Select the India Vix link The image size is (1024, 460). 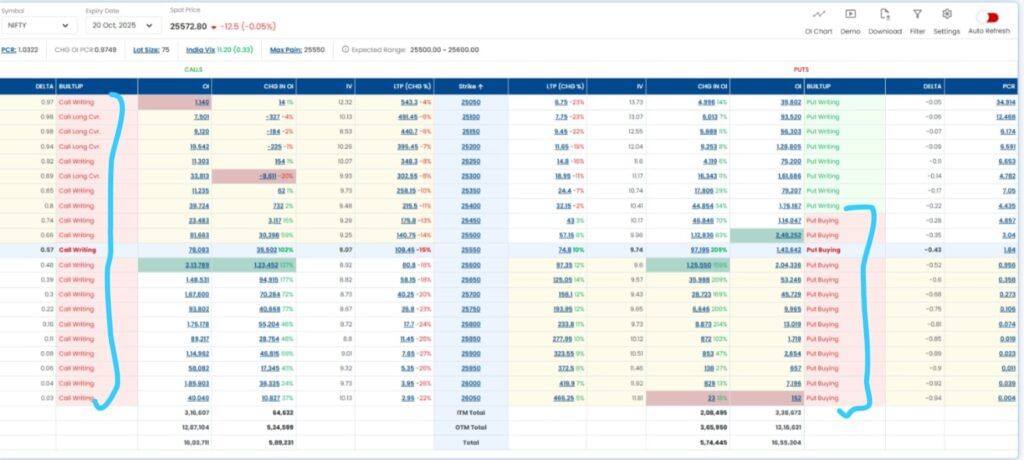tap(200, 49)
